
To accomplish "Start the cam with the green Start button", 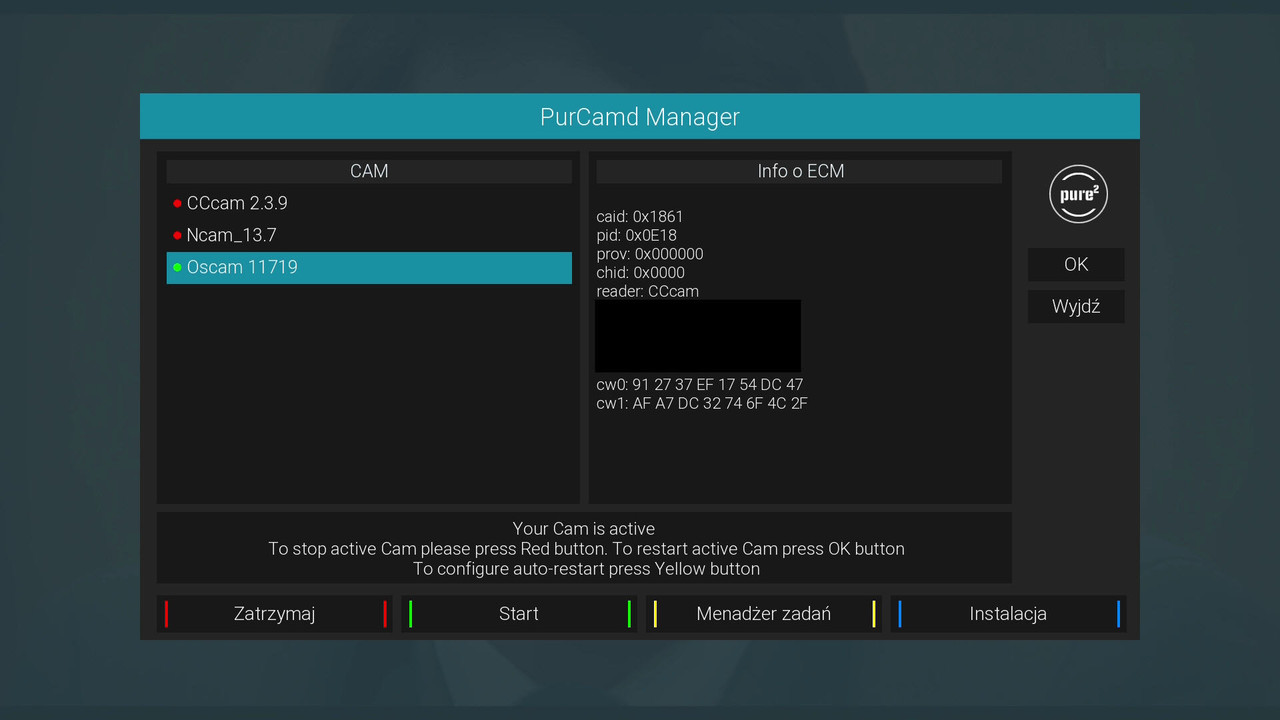I will pyautogui.click(x=519, y=614).
